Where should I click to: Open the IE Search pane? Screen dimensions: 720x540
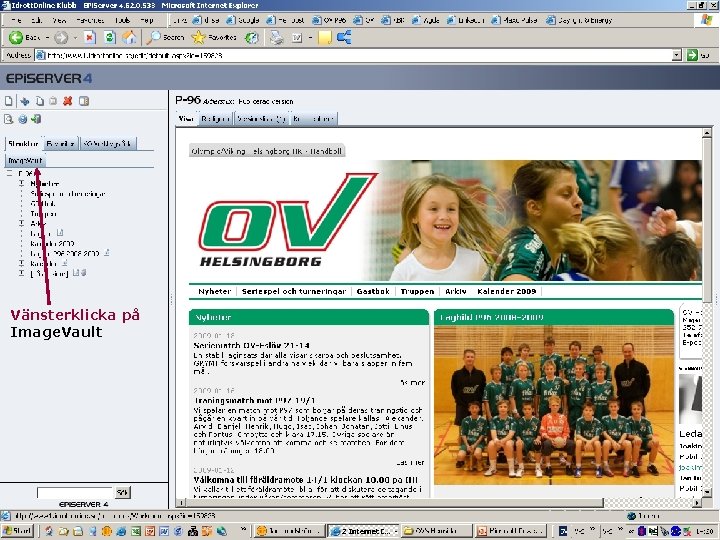(165, 37)
